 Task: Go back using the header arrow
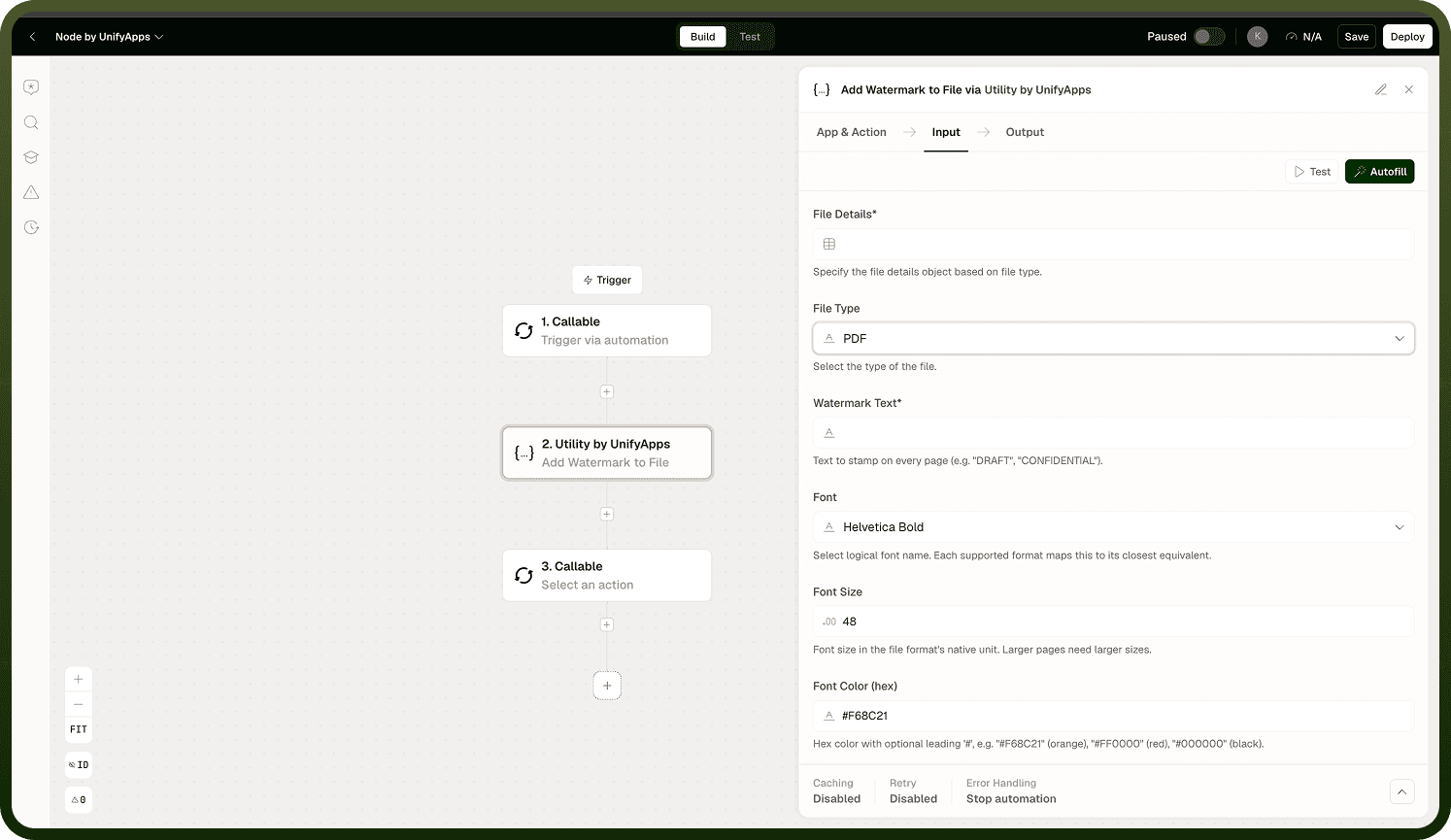32,37
